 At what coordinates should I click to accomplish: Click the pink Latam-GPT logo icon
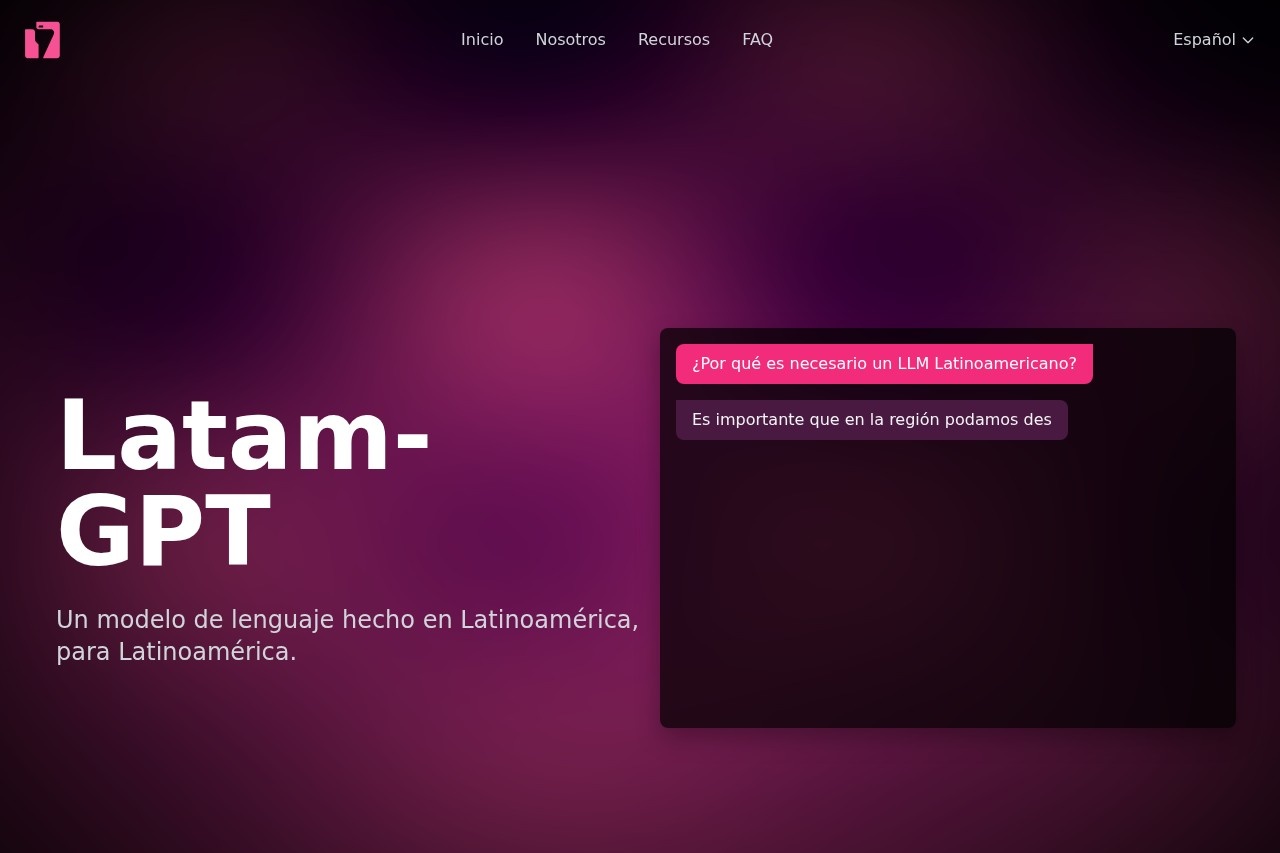(x=42, y=40)
